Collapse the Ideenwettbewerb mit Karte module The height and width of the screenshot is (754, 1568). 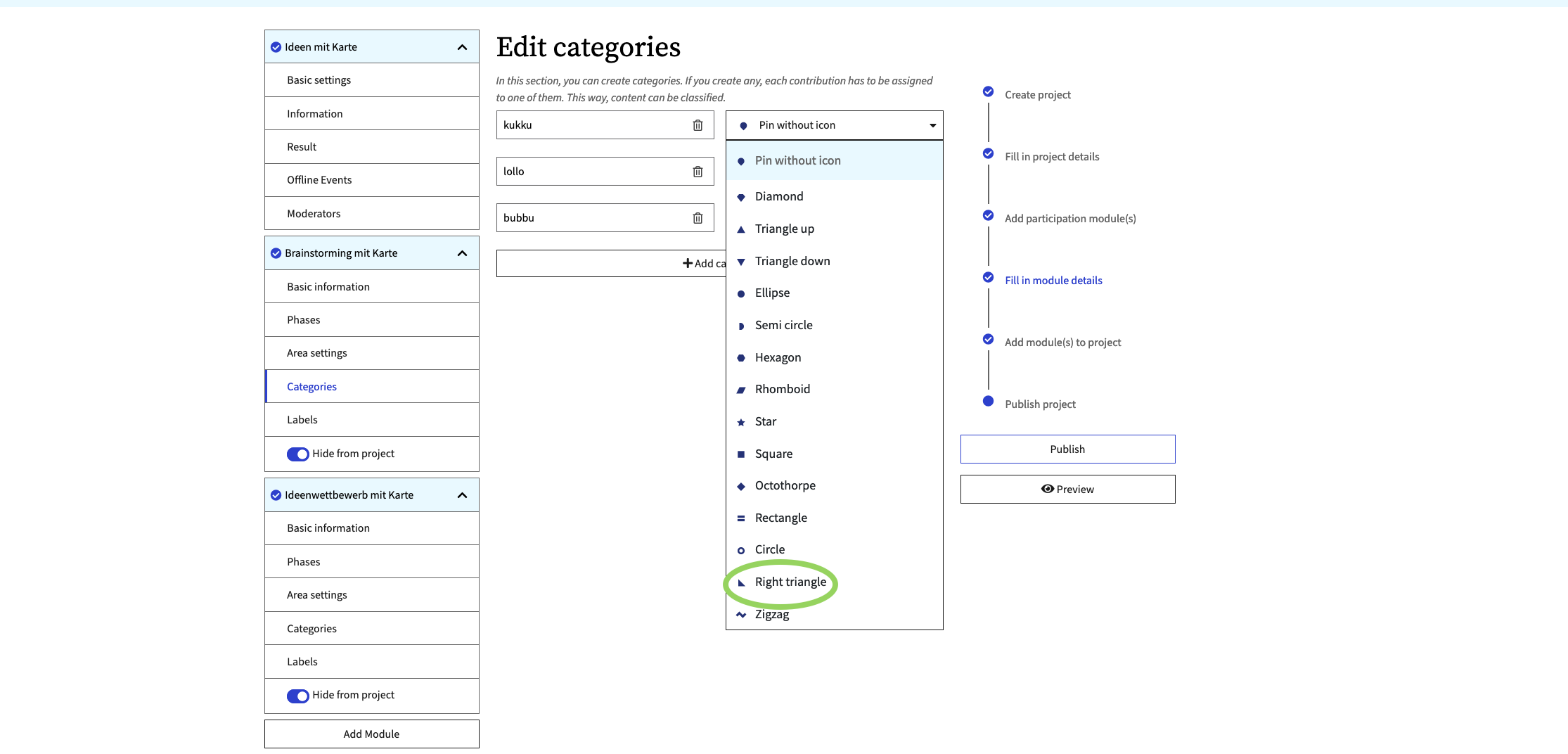(x=462, y=495)
